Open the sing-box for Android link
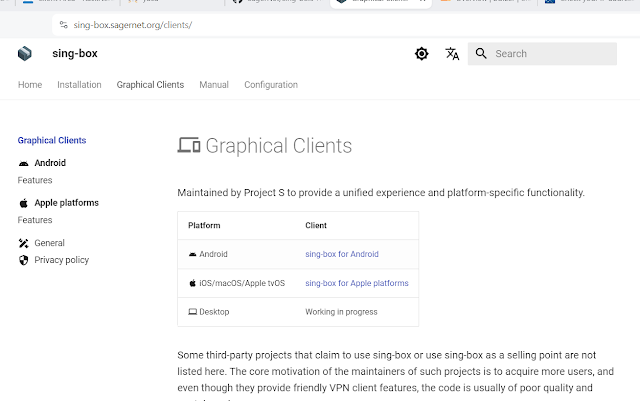Viewport: 640px width, 401px height. [341, 255]
